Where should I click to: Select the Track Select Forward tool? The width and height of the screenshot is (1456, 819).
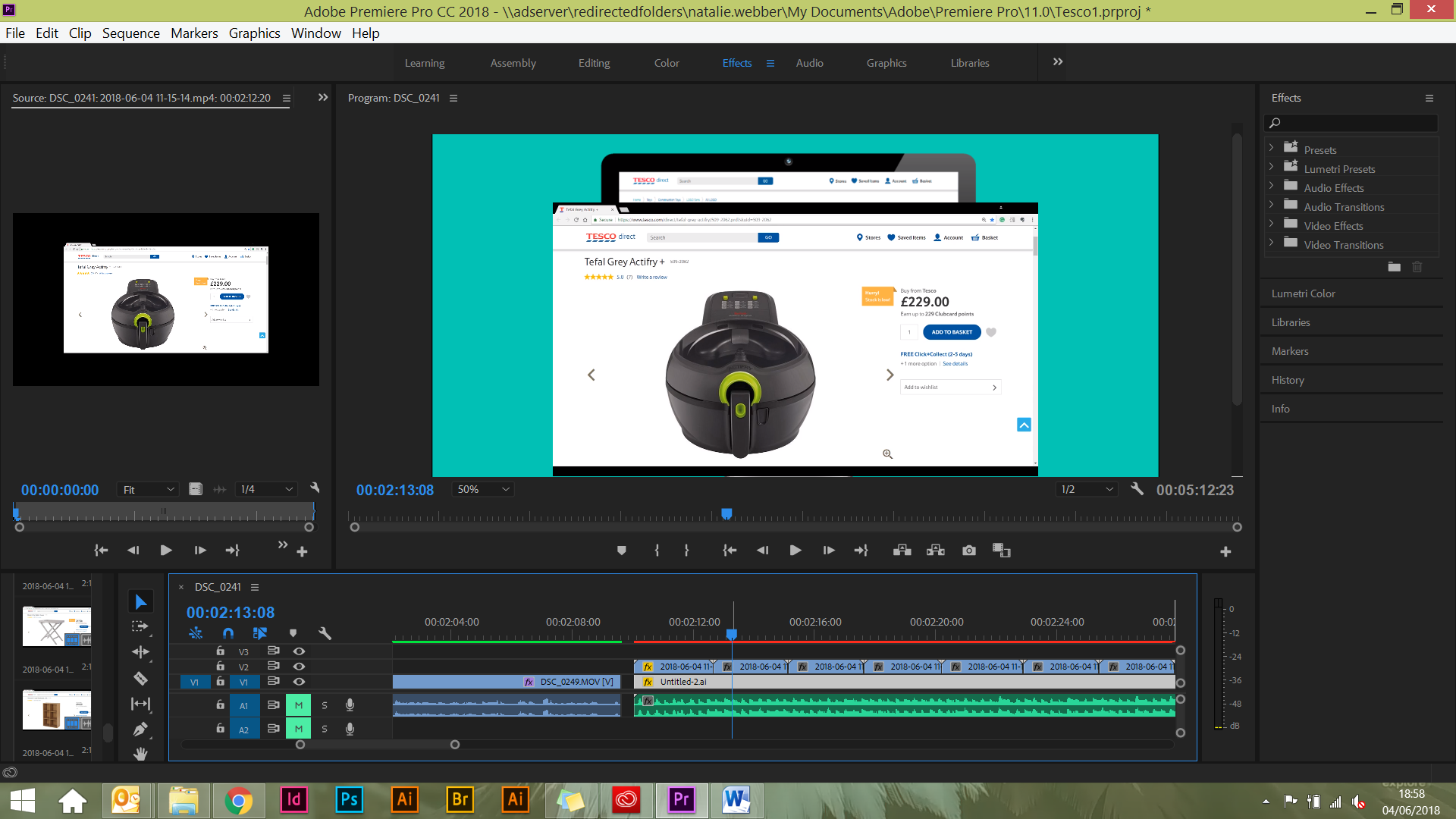(140, 626)
